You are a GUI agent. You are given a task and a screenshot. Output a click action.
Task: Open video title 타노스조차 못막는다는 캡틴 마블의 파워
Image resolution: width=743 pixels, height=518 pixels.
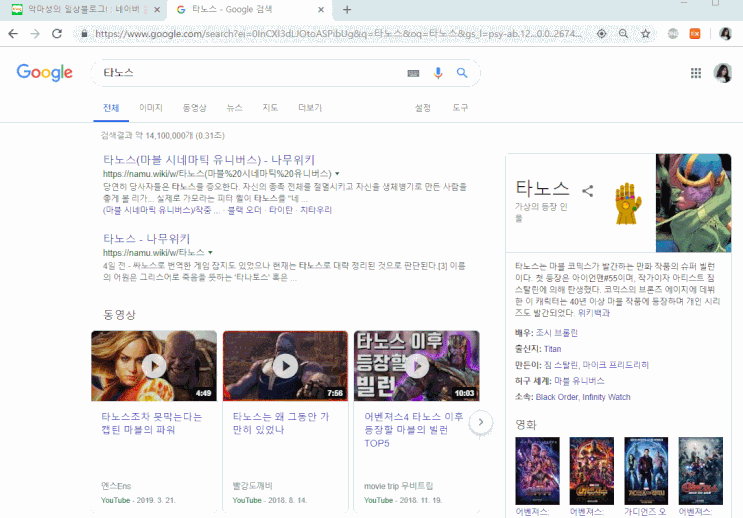coord(152,423)
